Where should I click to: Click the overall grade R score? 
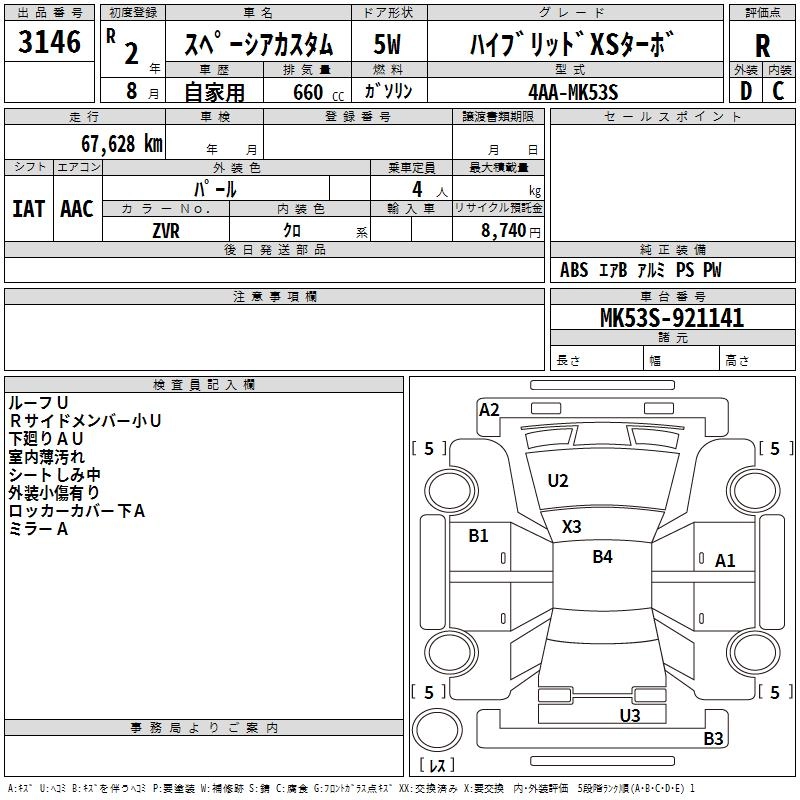coord(762,46)
